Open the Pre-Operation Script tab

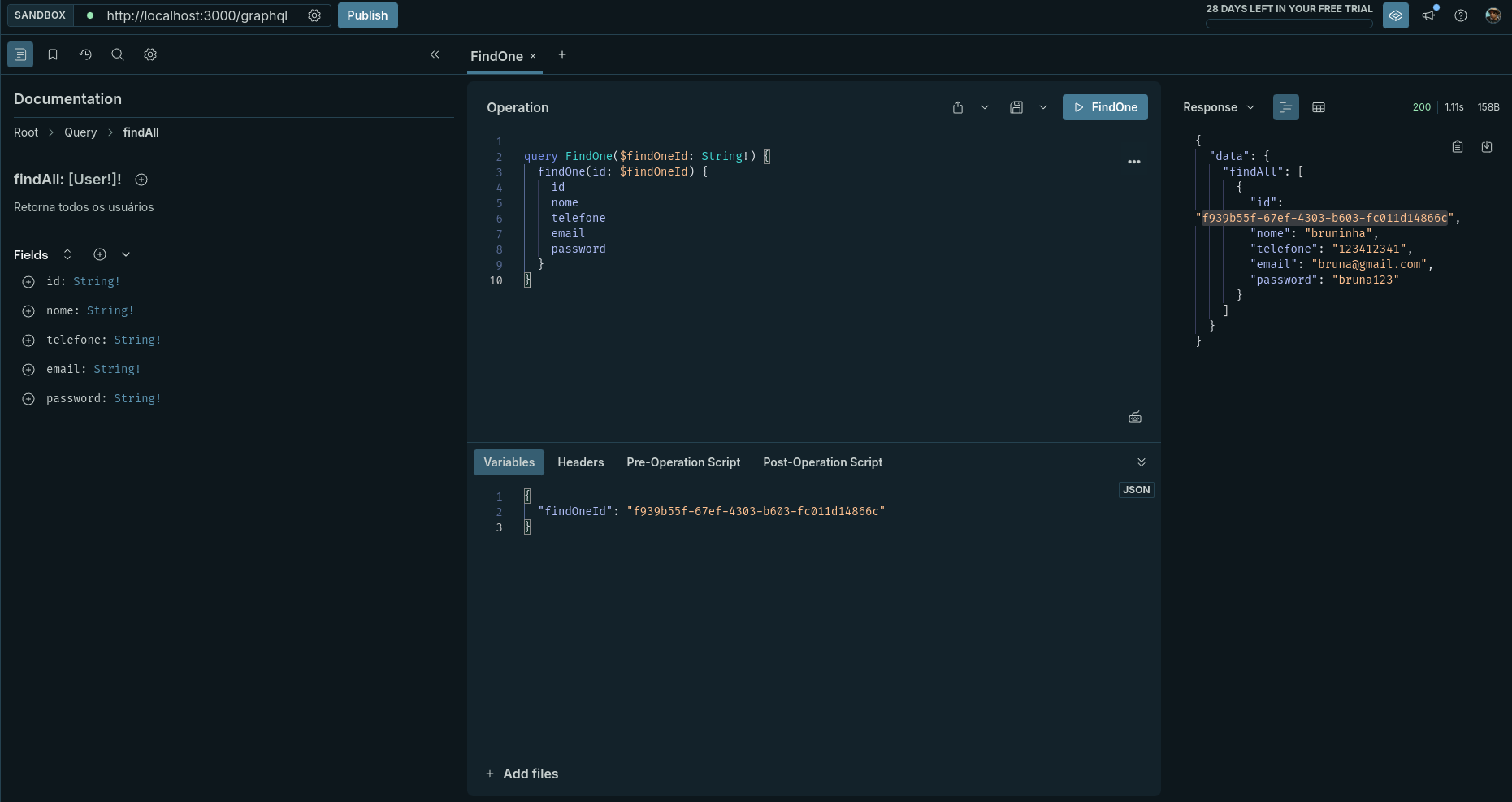(683, 462)
